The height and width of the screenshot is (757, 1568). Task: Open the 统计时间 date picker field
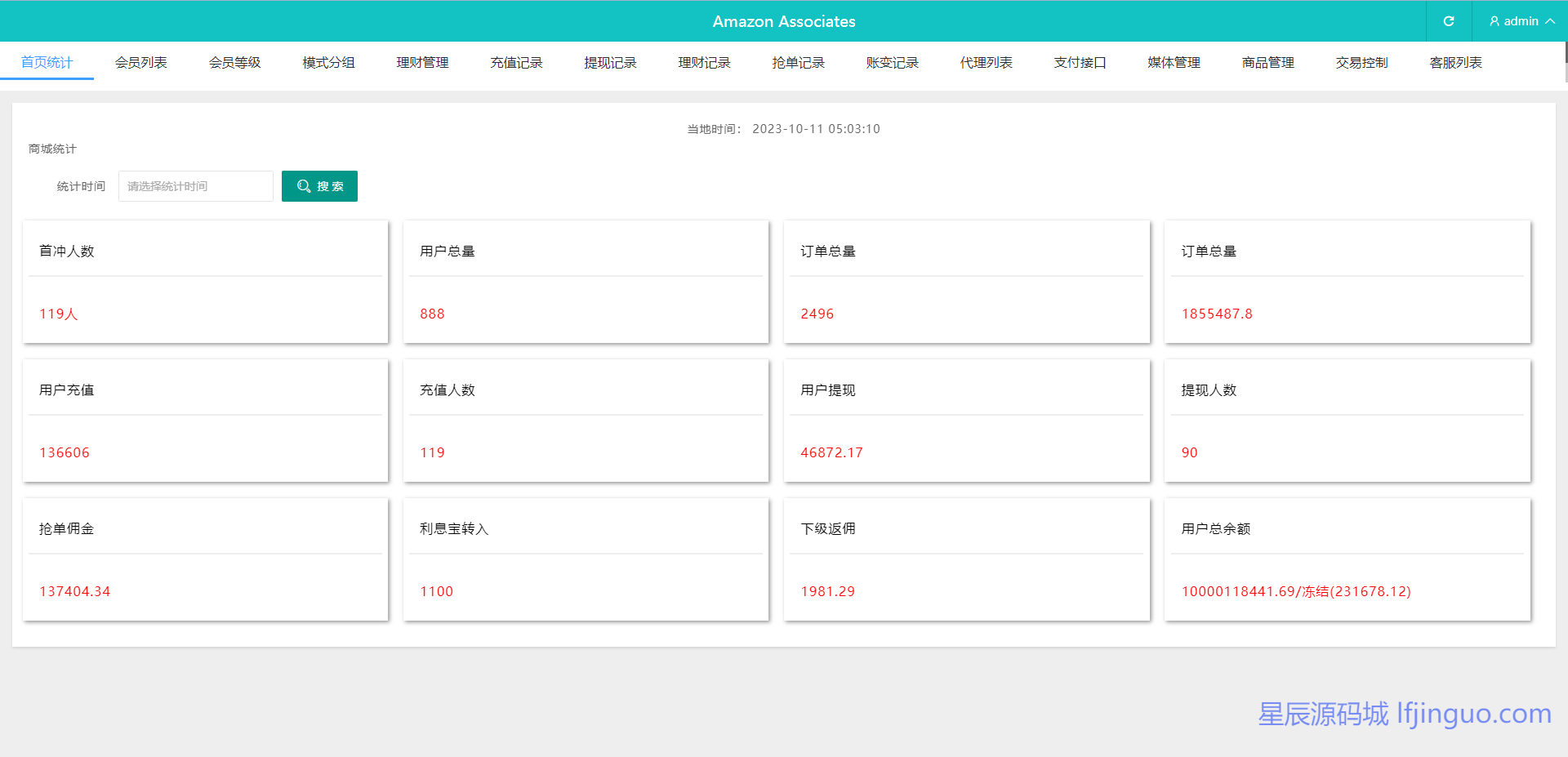[196, 186]
